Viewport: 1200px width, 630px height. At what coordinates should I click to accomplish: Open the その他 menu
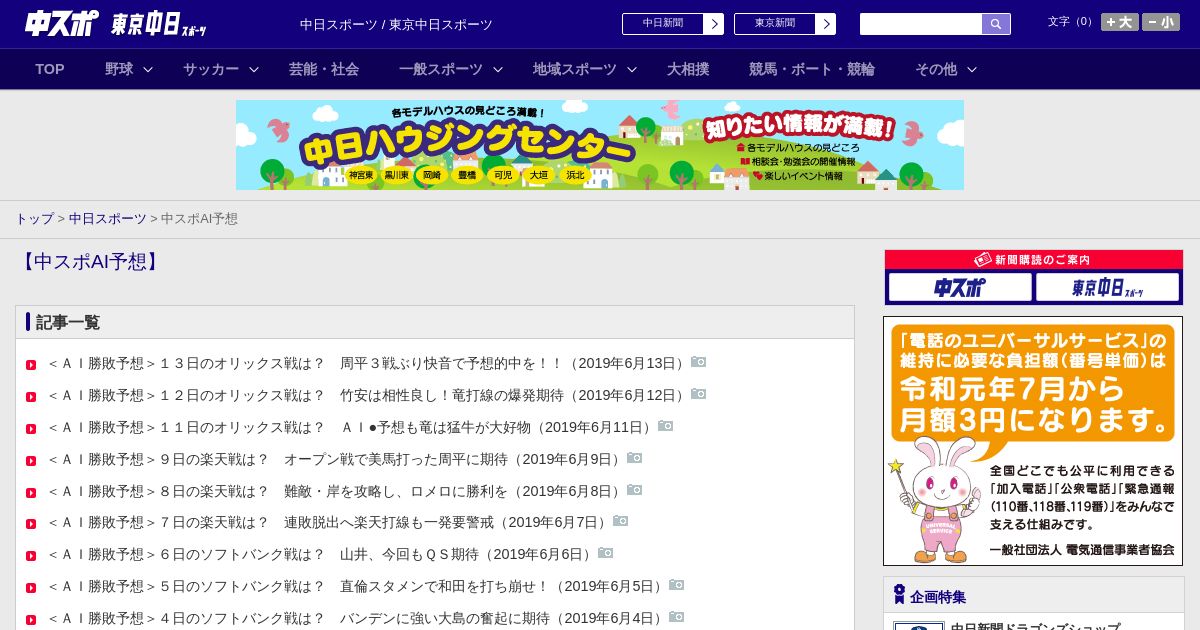(936, 69)
